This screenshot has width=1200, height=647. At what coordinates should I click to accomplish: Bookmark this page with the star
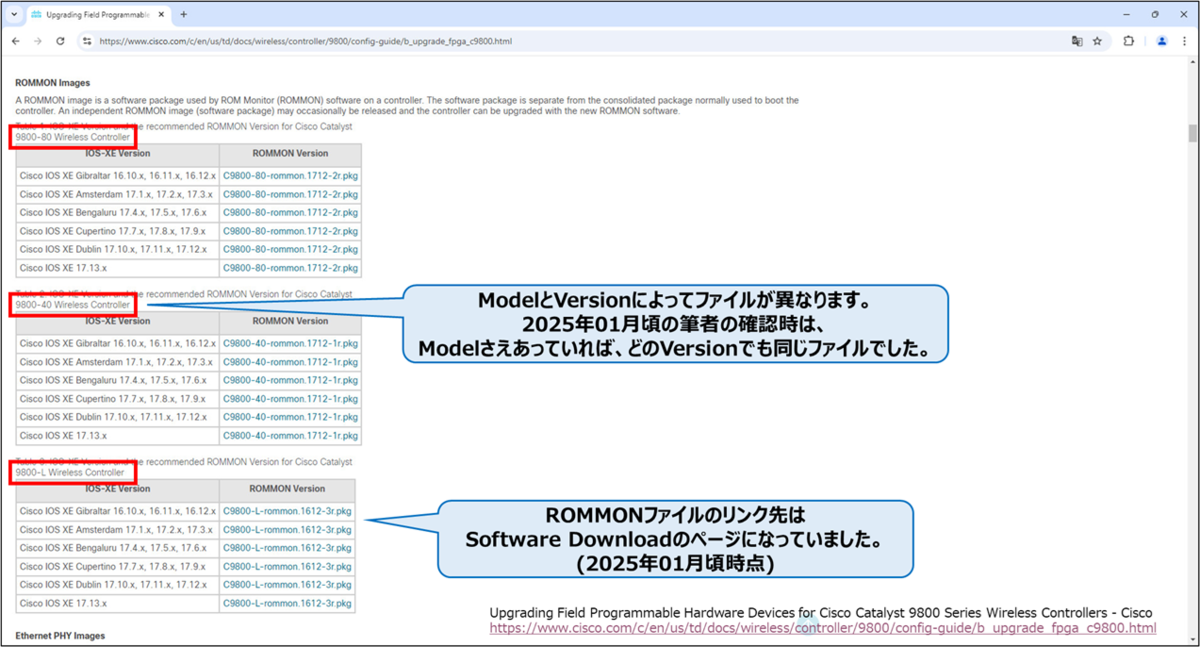(x=1097, y=41)
